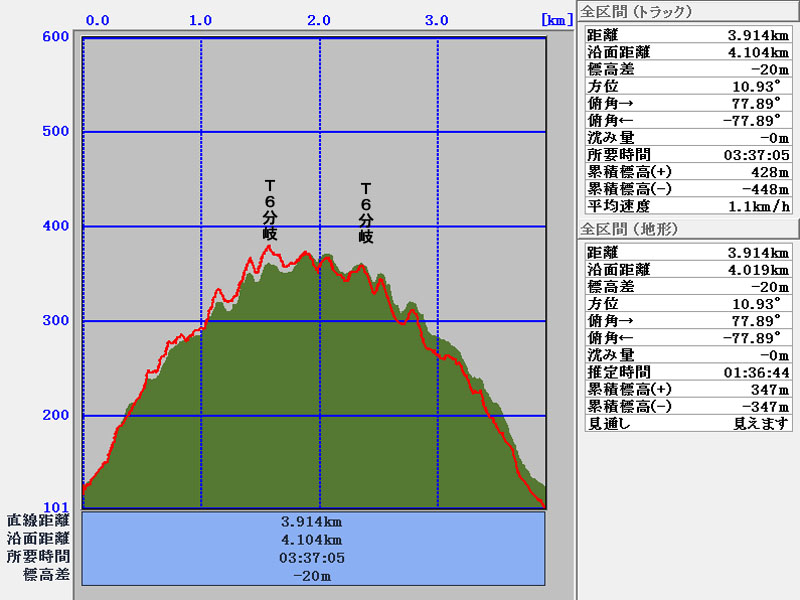Click the right T6分岐 marker label
800x600 pixels.
366,213
